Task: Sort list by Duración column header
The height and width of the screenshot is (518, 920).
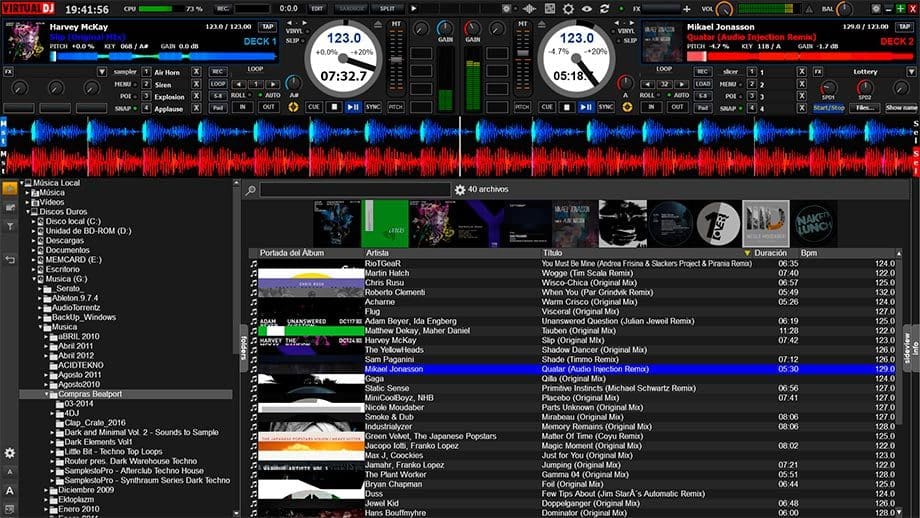Action: point(770,253)
